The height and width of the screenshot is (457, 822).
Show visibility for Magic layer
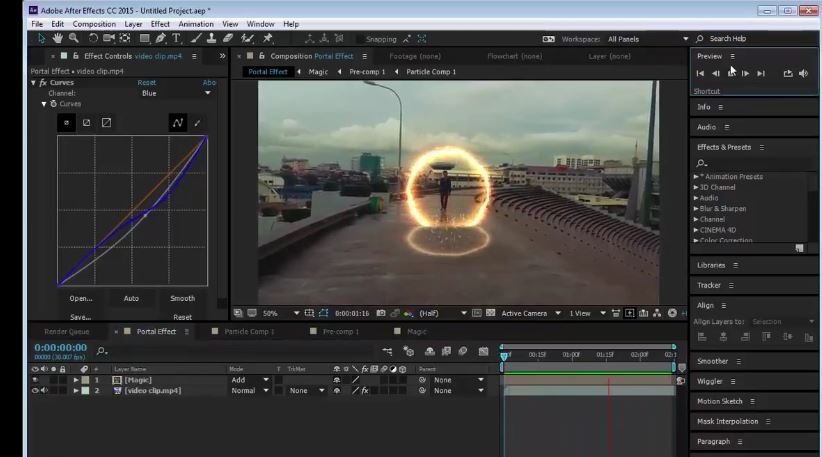click(35, 380)
